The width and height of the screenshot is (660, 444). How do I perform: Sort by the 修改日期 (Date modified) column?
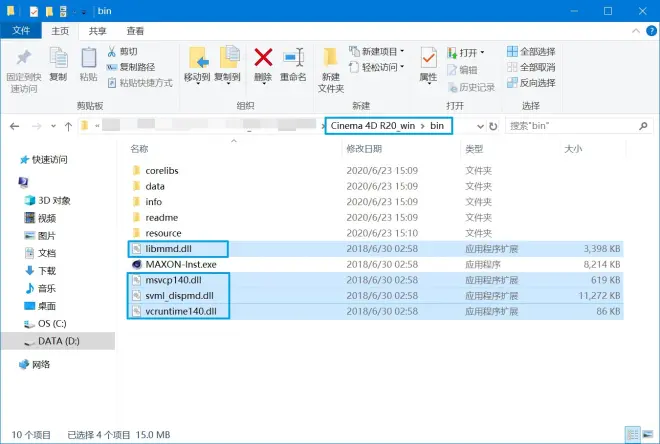pyautogui.click(x=364, y=149)
